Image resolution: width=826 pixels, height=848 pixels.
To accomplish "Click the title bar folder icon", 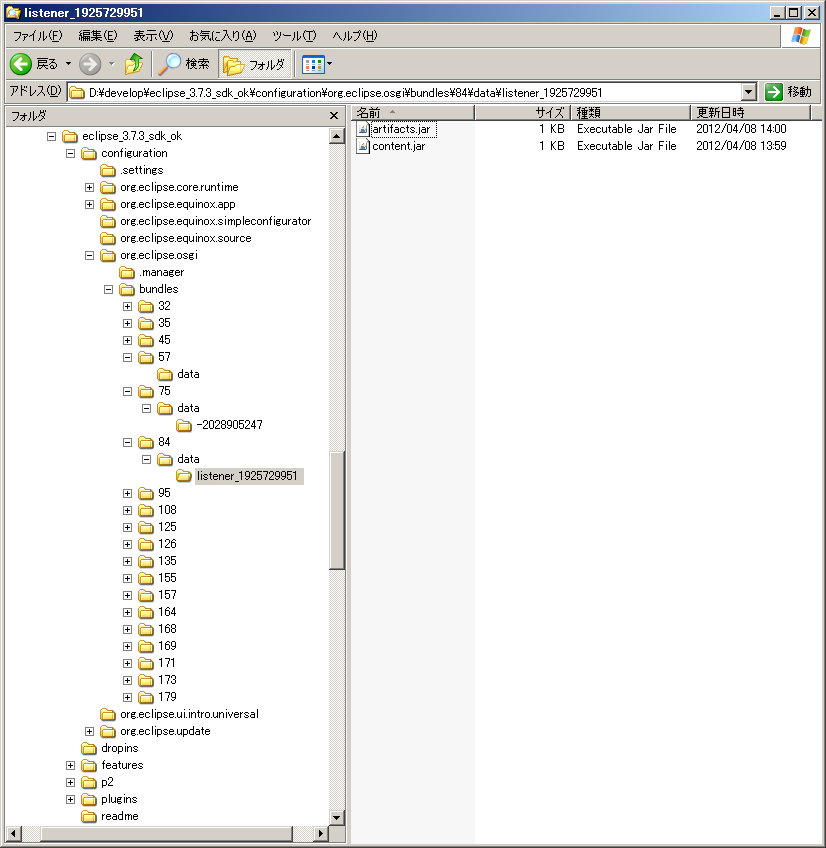I will tap(13, 12).
